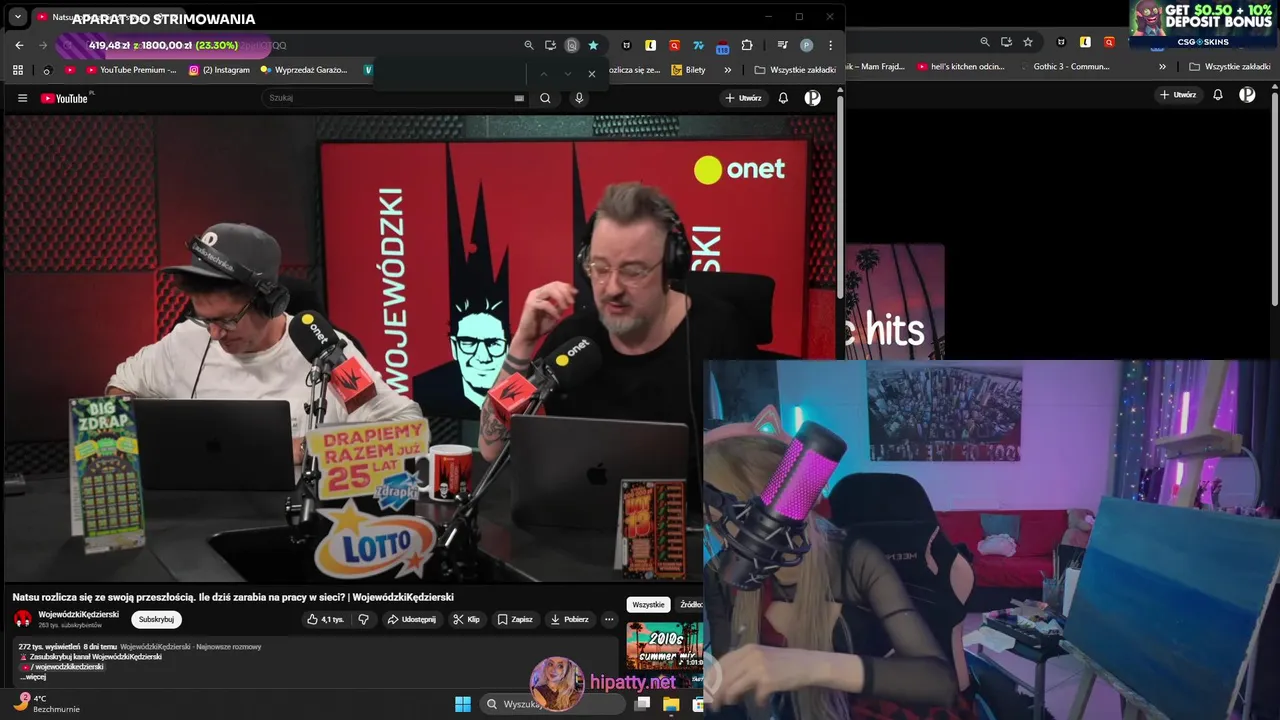Bookmark this page with the blue star icon
The height and width of the screenshot is (720, 1280).
click(x=593, y=45)
